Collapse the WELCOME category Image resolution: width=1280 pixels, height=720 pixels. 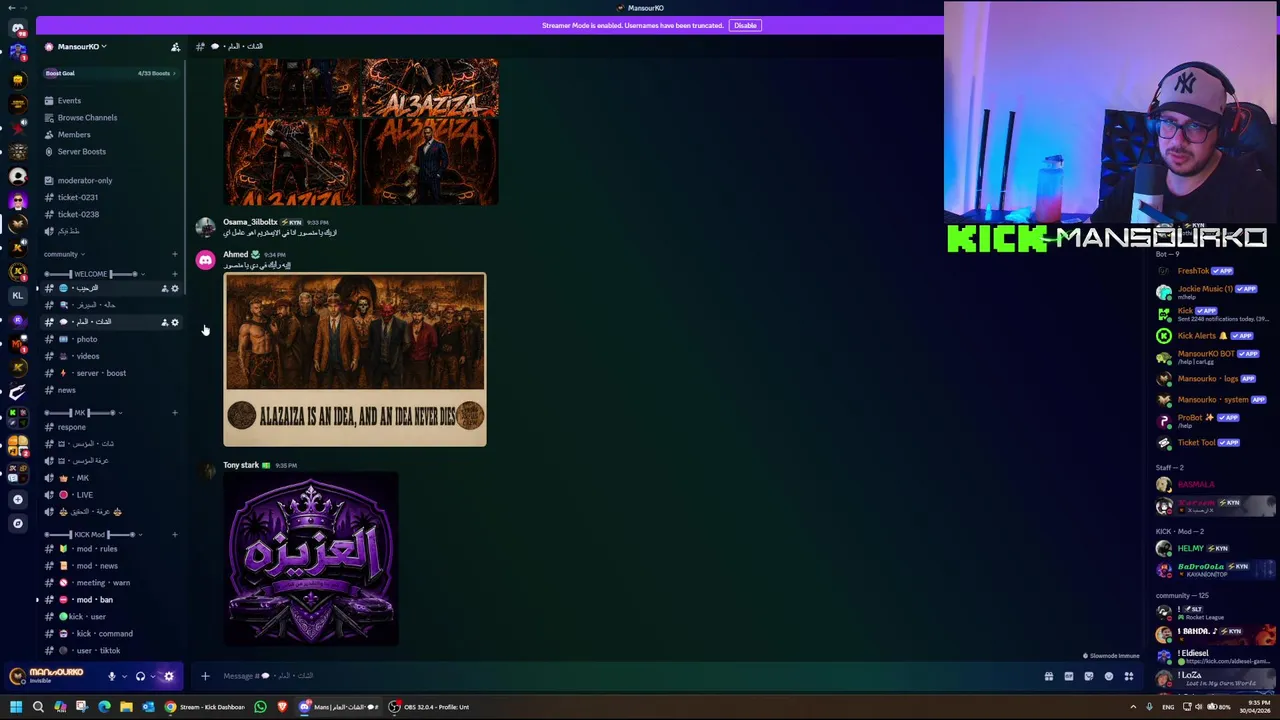[x=94, y=274]
